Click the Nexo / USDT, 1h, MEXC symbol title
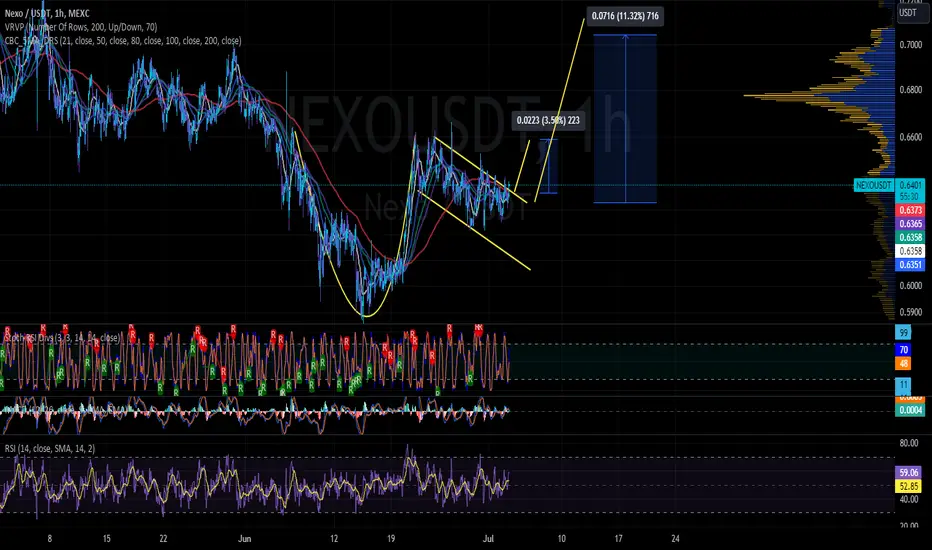Screen dimensions: 932x550 click(x=47, y=13)
